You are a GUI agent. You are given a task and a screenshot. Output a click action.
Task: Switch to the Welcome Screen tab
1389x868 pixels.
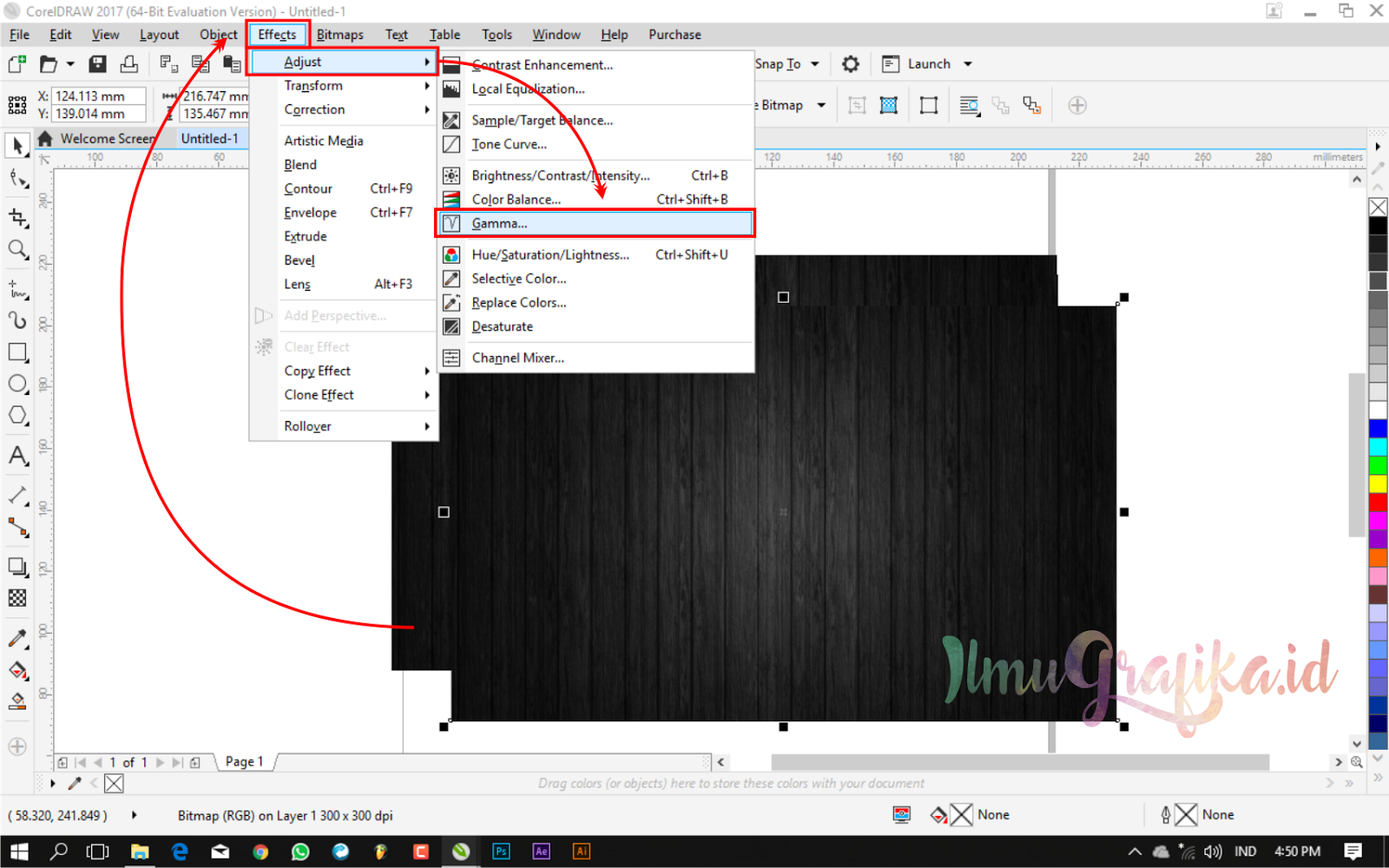point(106,138)
